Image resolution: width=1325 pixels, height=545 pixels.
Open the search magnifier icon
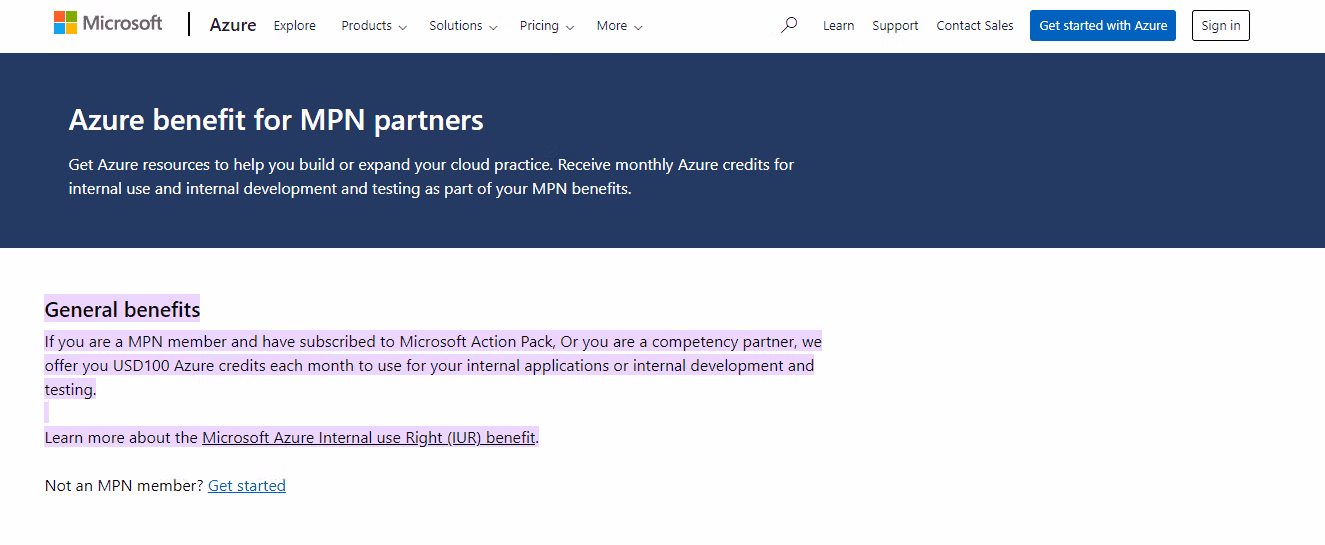[789, 25]
